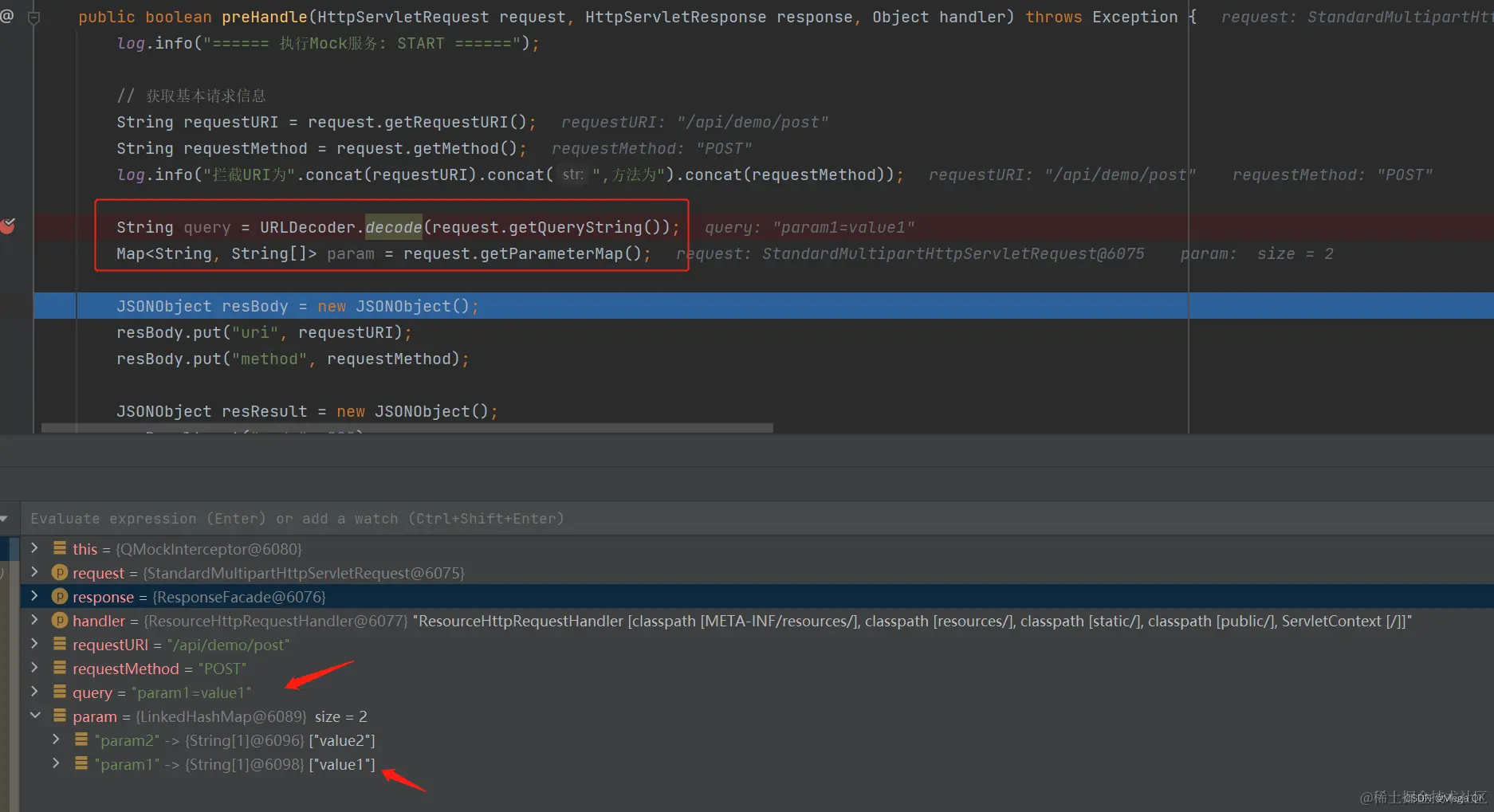Screen dimensions: 1494x812
Task: Click the Evaluate expression input field
Action: click(x=756, y=519)
